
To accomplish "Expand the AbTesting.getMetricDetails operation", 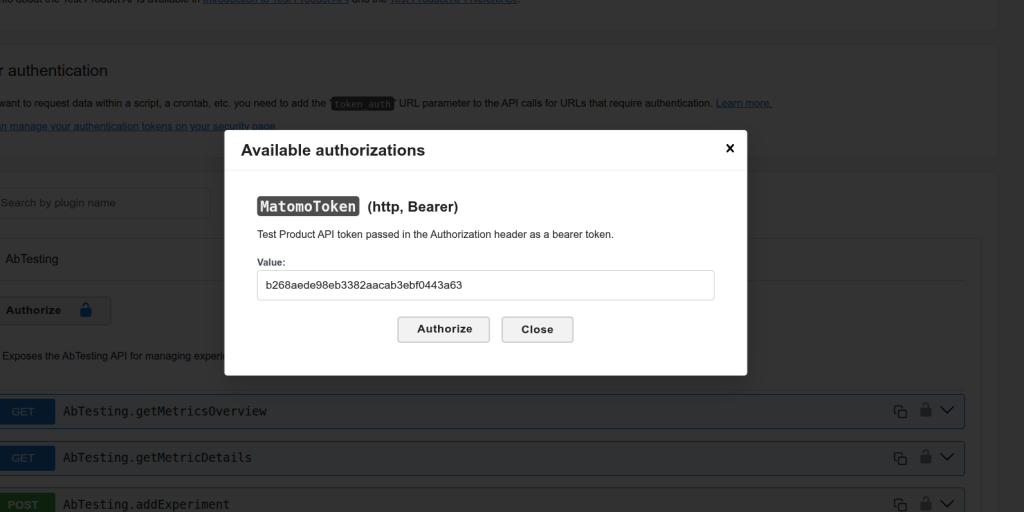I will point(947,458).
